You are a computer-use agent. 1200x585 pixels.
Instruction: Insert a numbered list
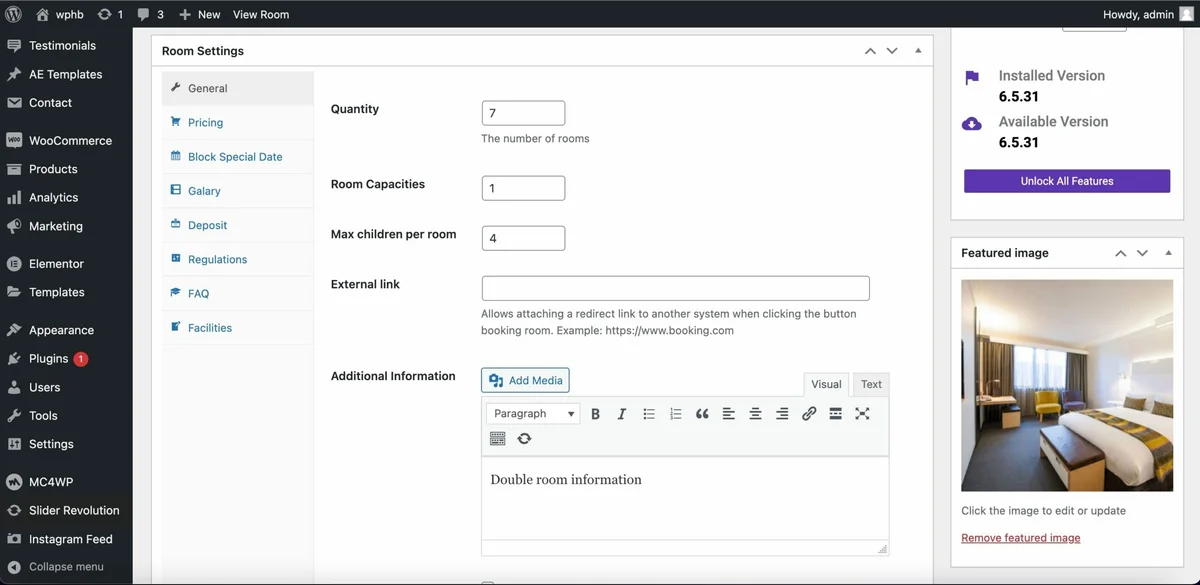(675, 414)
